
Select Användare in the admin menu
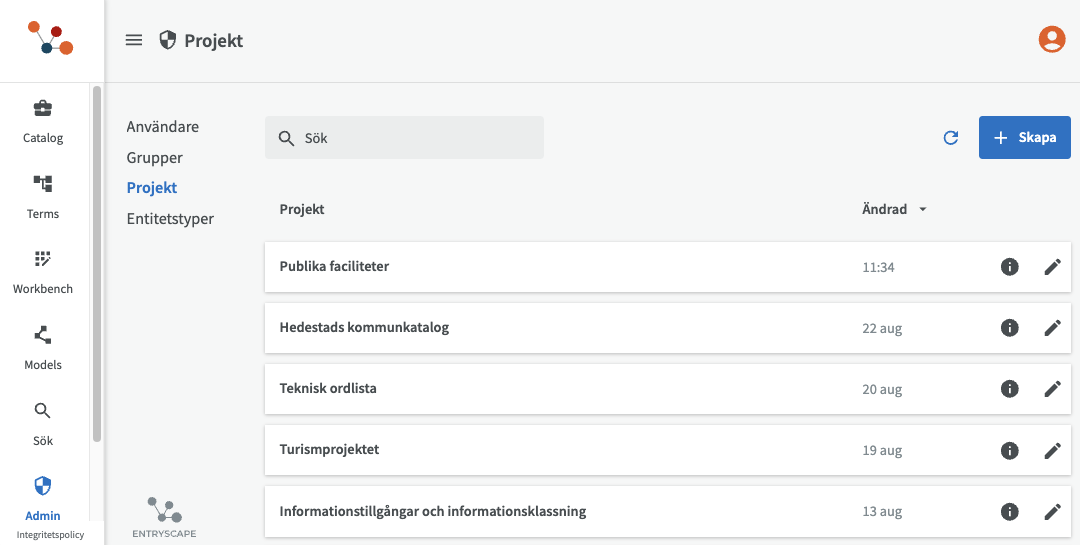162,127
